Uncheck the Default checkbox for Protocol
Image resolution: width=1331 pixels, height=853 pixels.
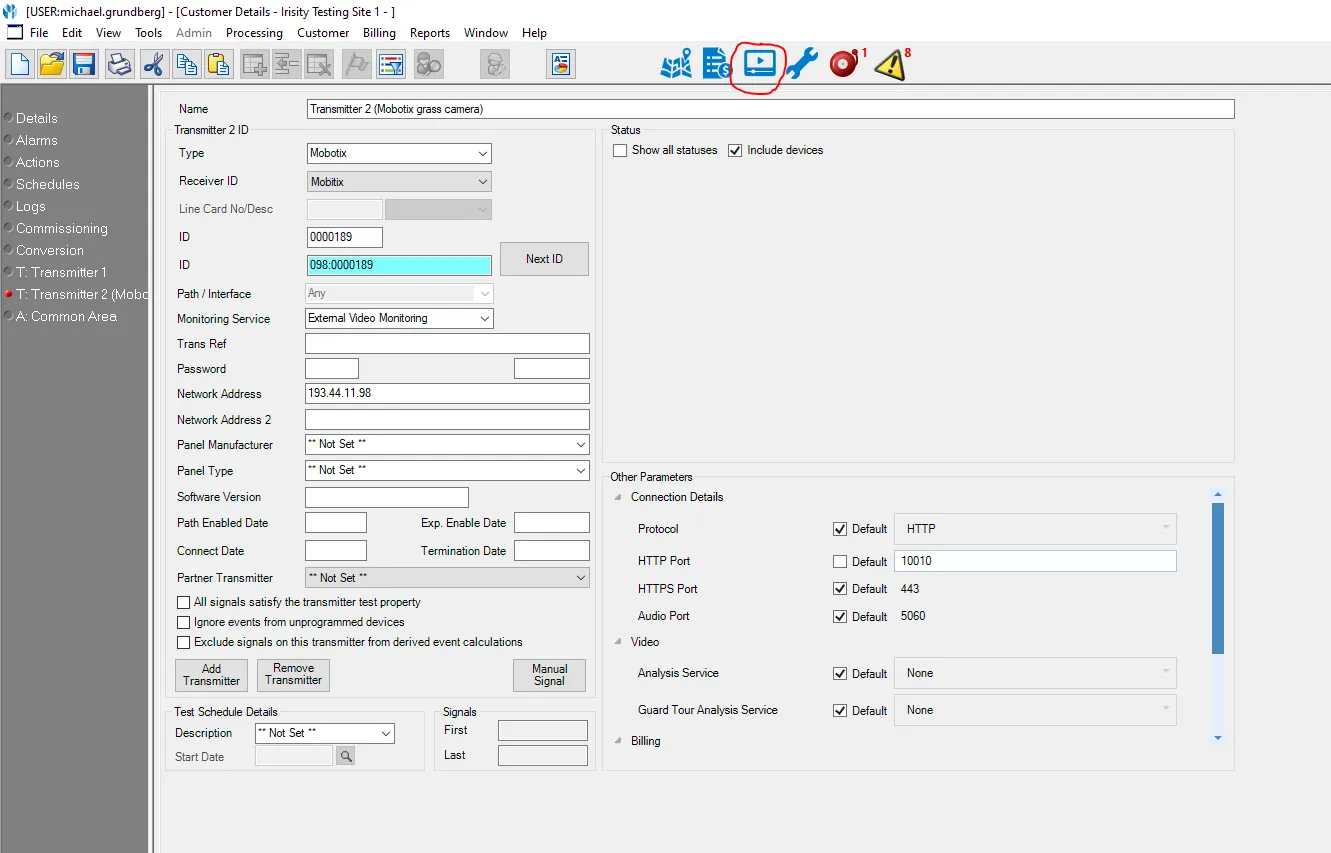point(840,529)
